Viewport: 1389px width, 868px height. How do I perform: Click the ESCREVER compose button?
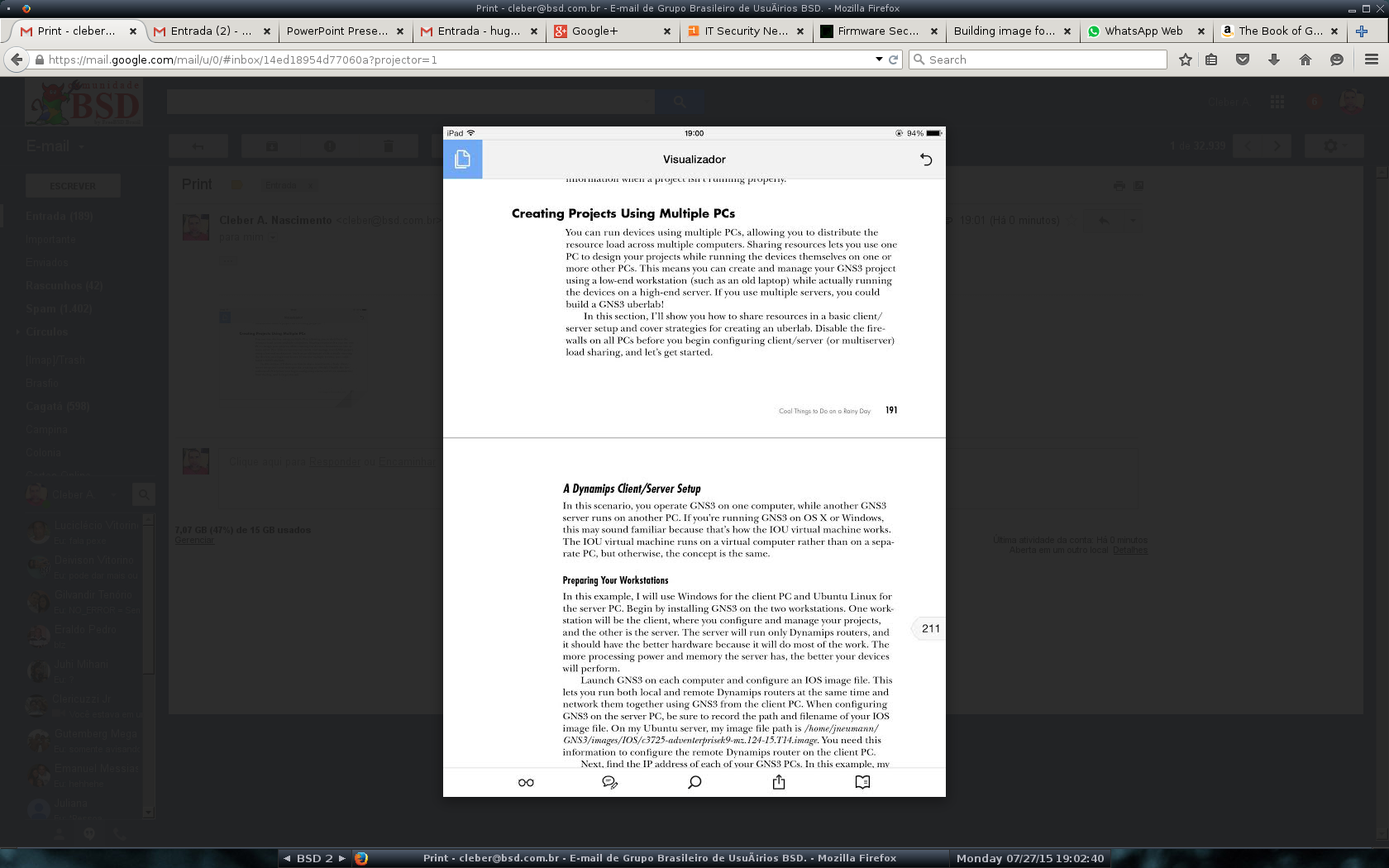[x=73, y=186]
